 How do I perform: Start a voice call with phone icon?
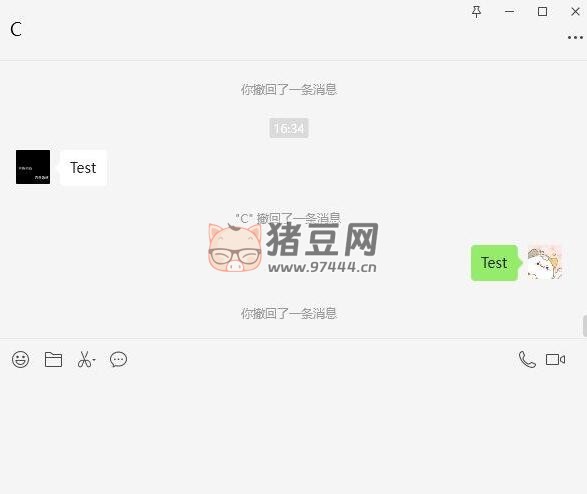click(x=527, y=360)
